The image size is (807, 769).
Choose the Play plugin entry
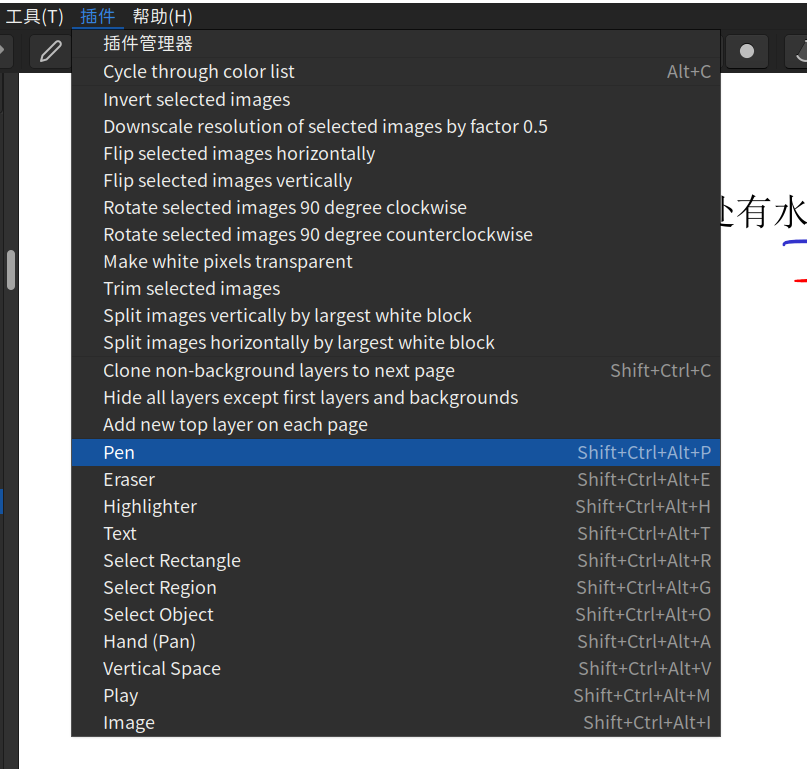396,696
